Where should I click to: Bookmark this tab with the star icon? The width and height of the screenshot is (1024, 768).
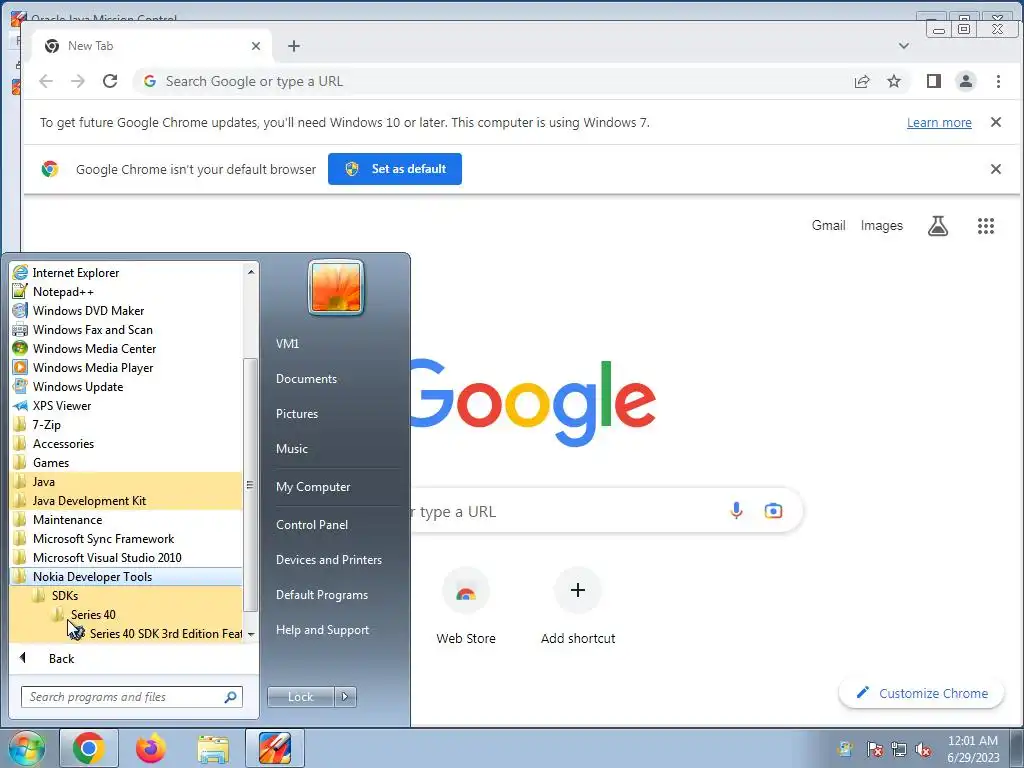pyautogui.click(x=893, y=81)
